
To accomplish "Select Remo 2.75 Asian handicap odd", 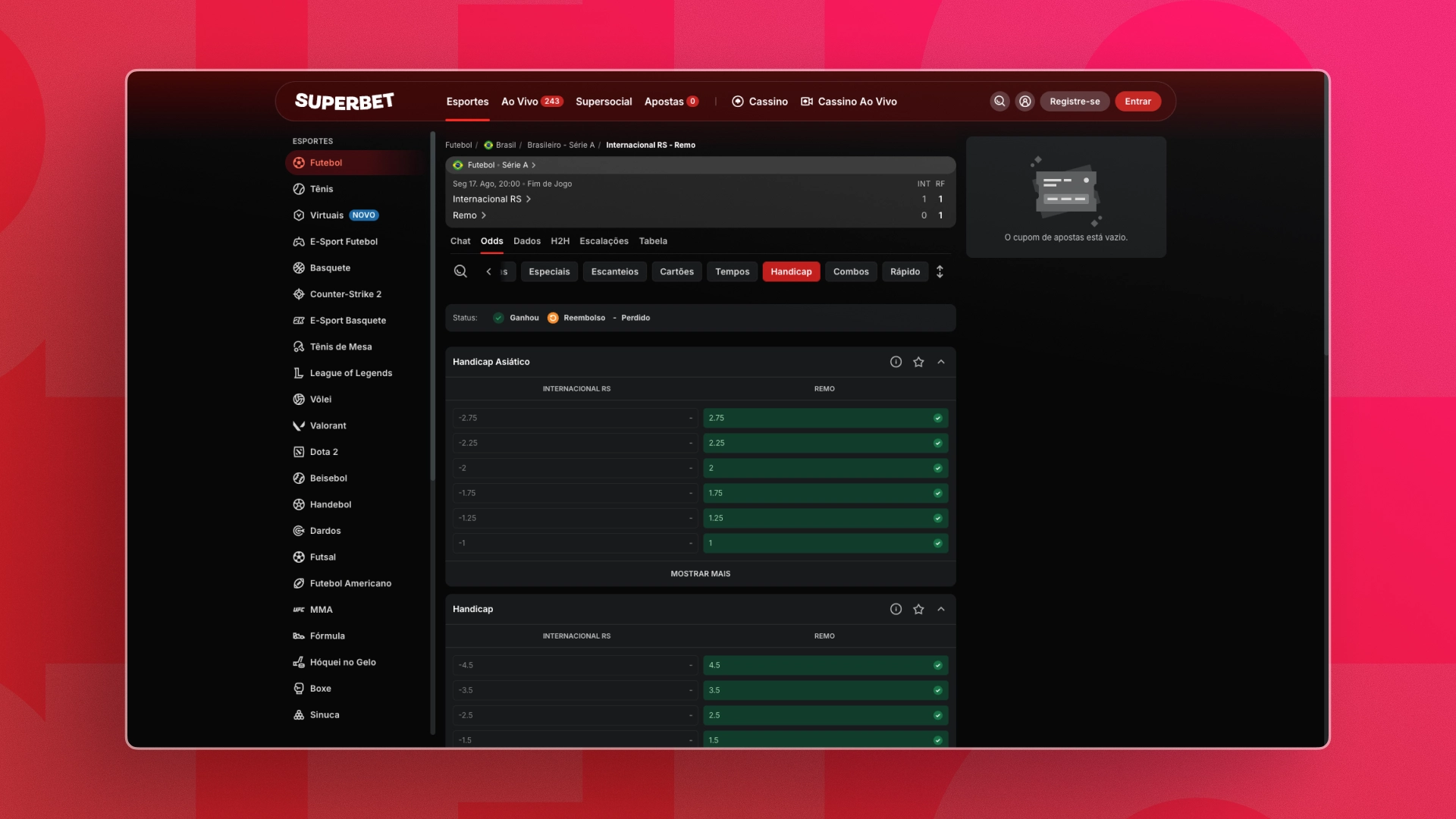I will (x=825, y=418).
